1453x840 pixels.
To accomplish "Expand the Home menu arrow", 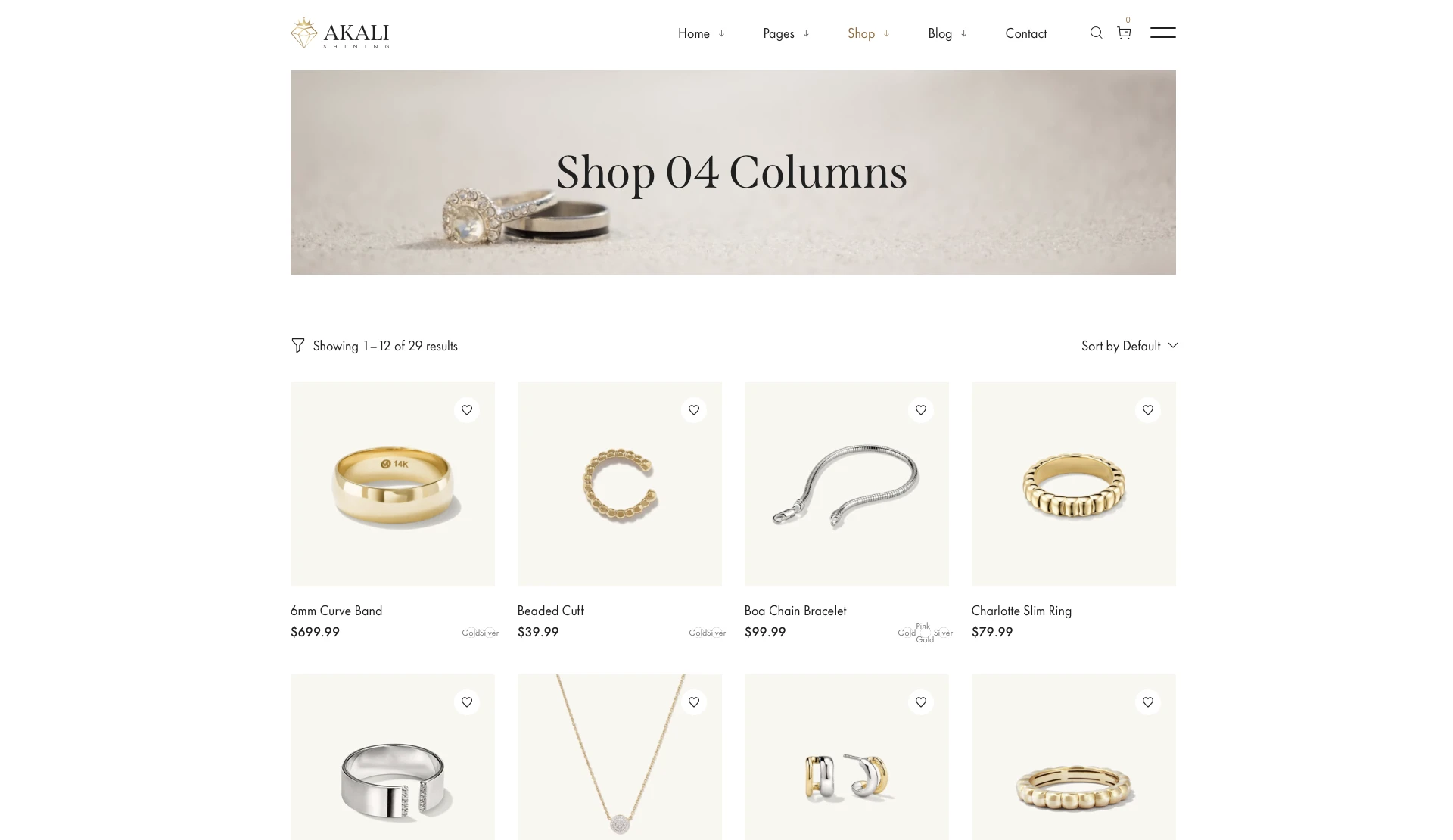I will coord(722,33).
